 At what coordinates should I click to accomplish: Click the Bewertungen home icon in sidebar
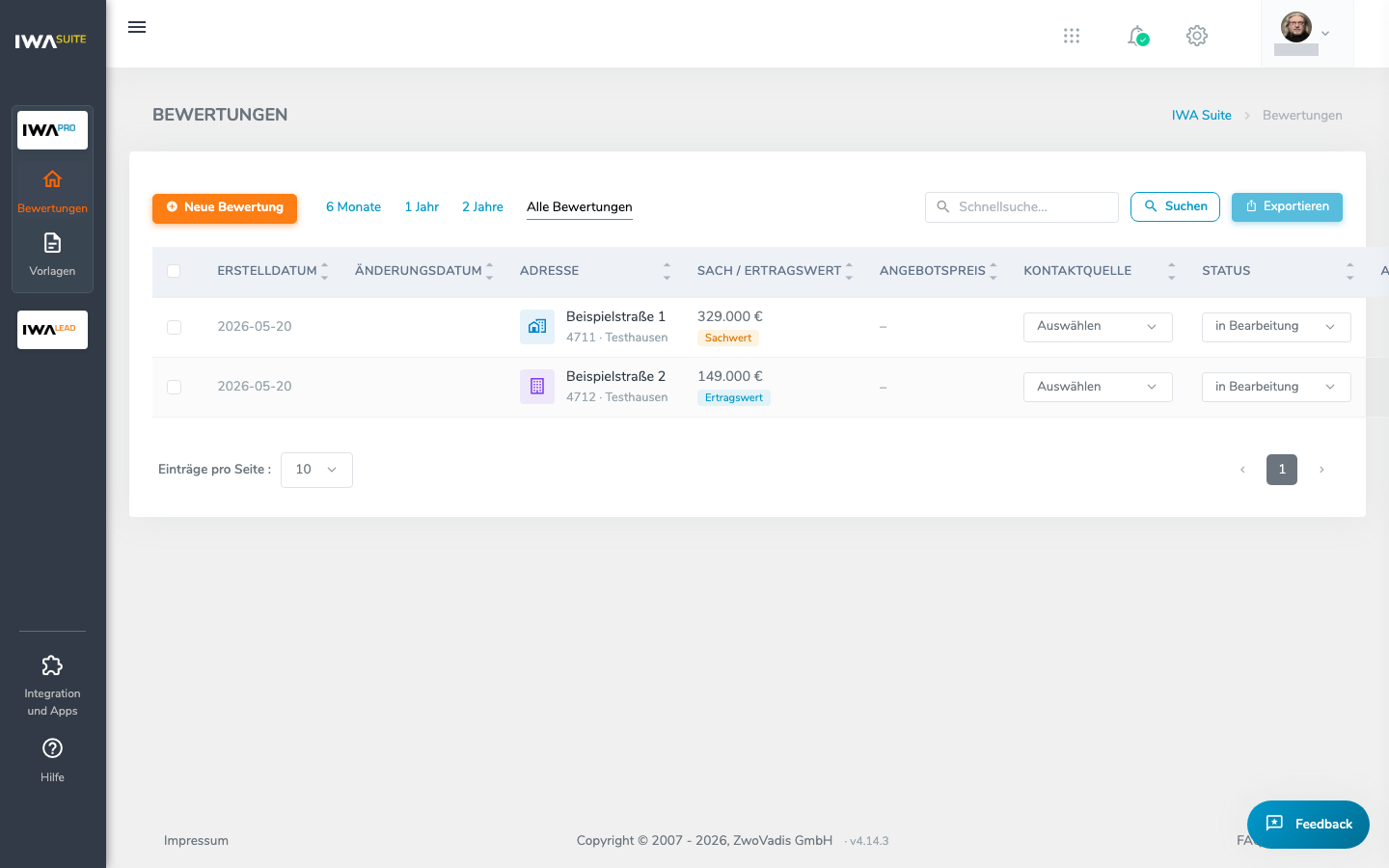tap(52, 179)
